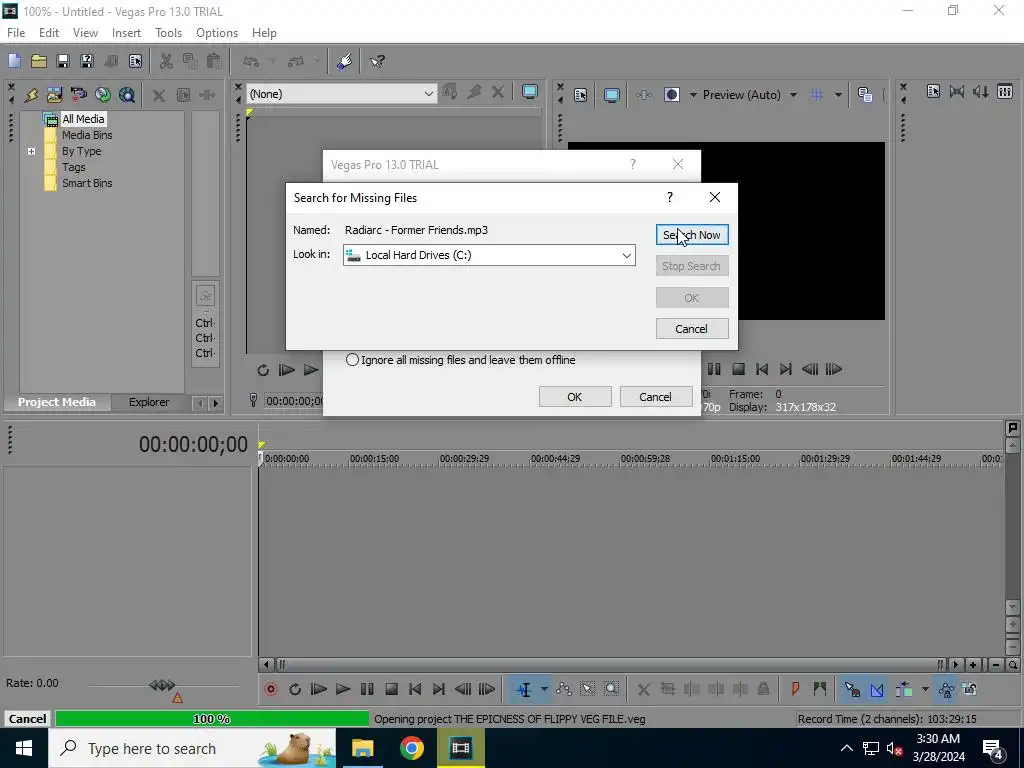Click the Save project disk icon
The image size is (1024, 768).
point(63,61)
